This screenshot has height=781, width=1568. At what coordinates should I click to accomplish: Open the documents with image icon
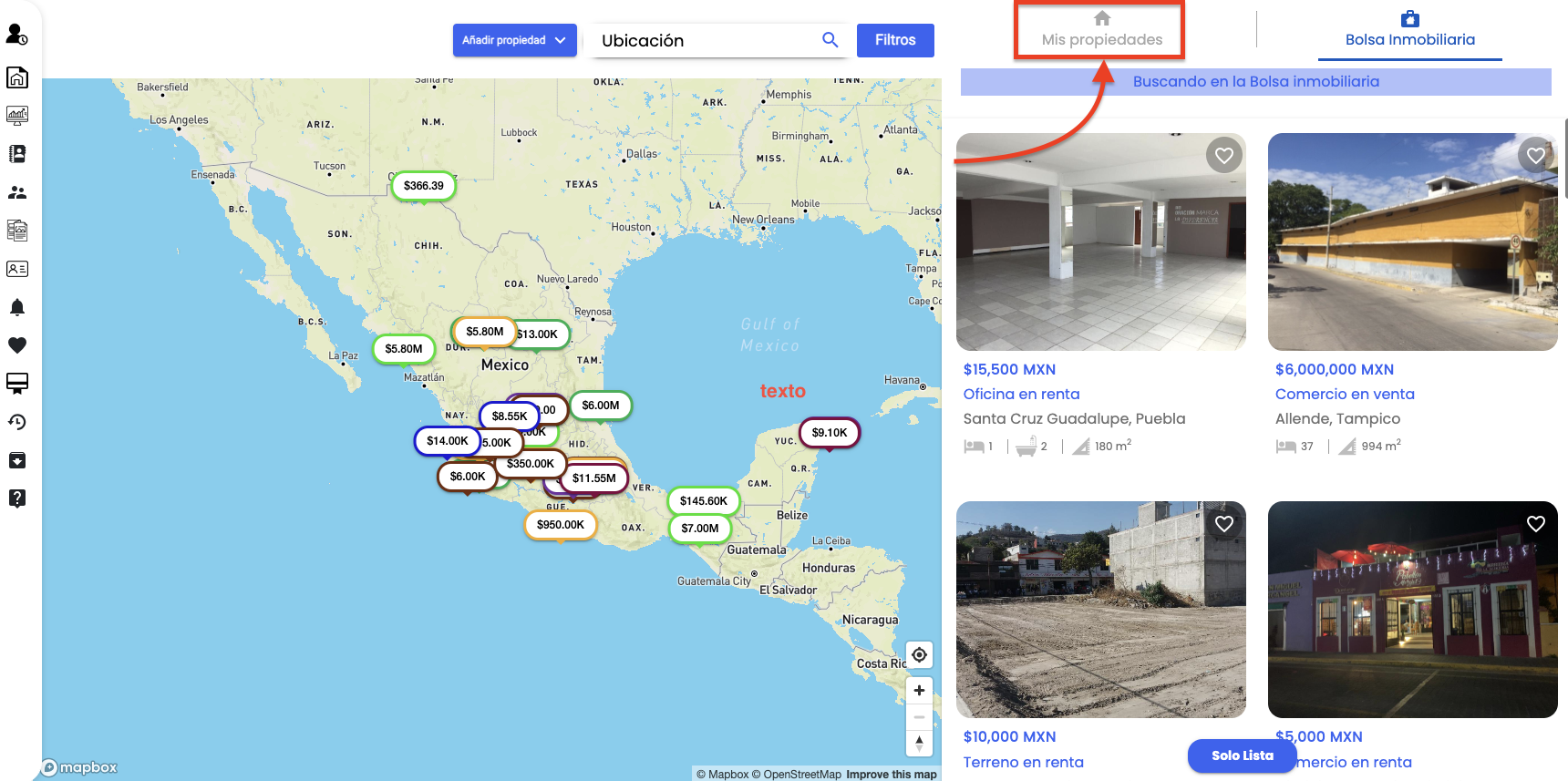(x=16, y=231)
